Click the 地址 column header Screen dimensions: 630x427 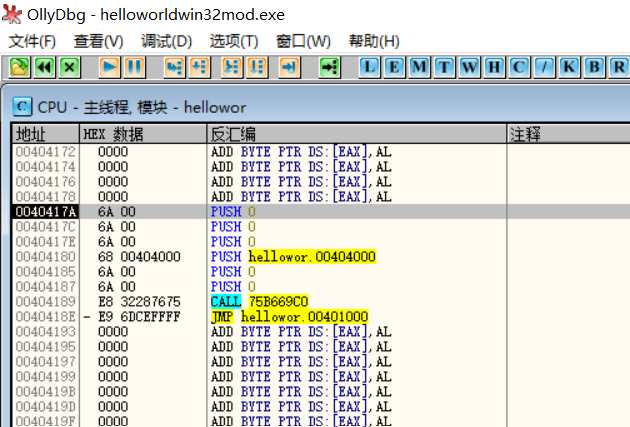click(45, 134)
